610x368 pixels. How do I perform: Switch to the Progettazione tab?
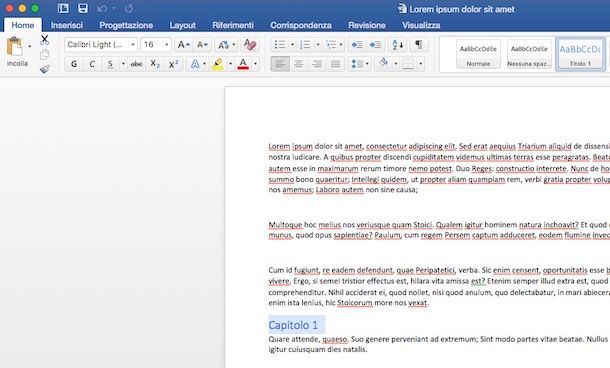point(126,25)
